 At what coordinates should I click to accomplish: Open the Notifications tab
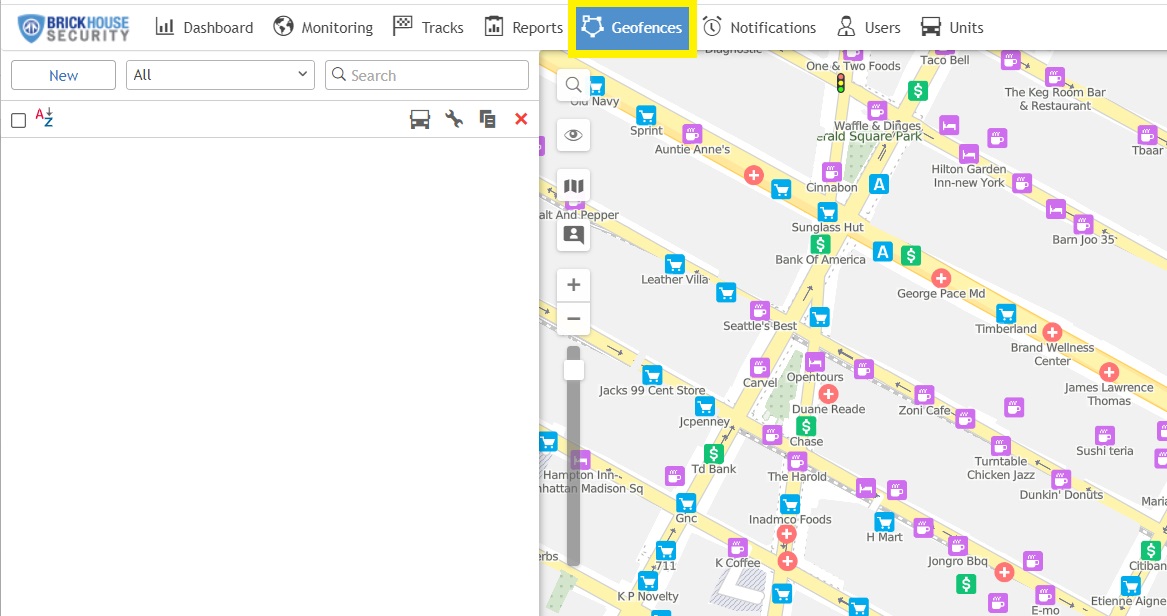759,28
